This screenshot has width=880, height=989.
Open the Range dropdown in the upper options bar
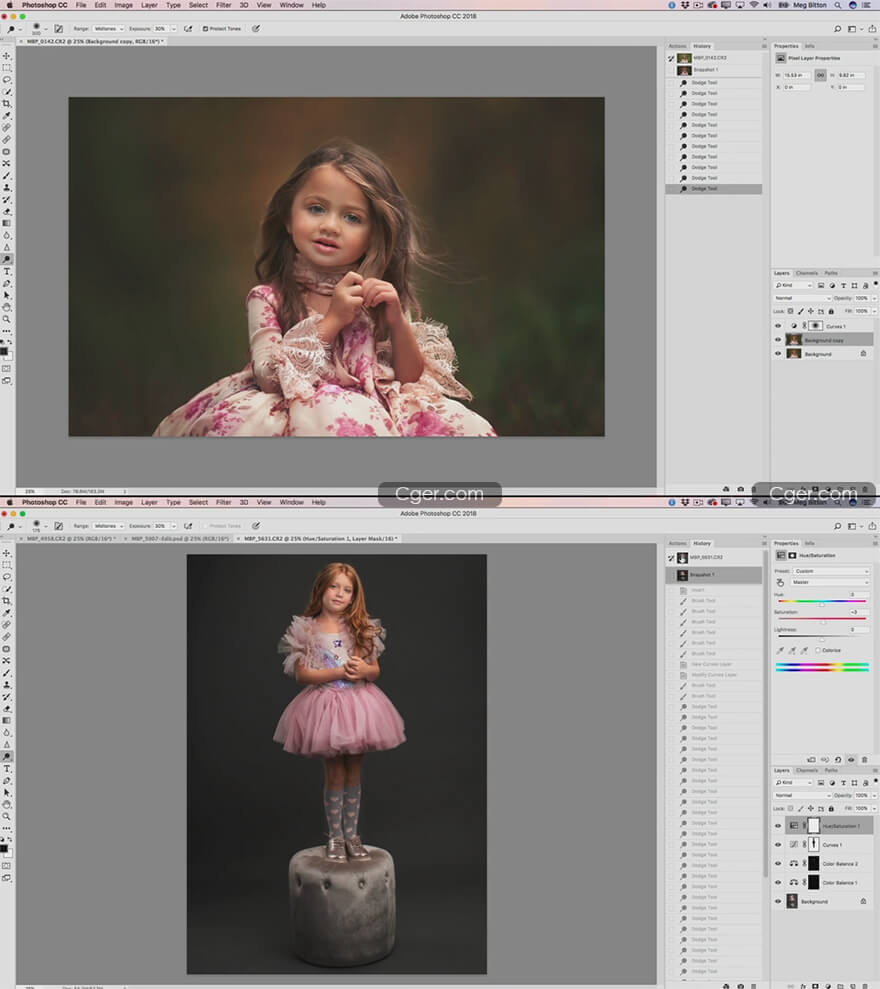(x=108, y=29)
